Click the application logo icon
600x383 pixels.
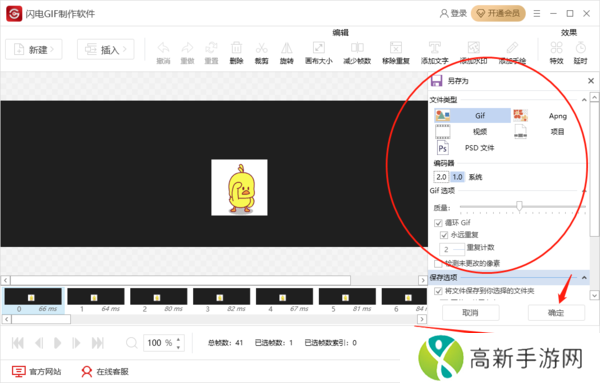[x=14, y=14]
